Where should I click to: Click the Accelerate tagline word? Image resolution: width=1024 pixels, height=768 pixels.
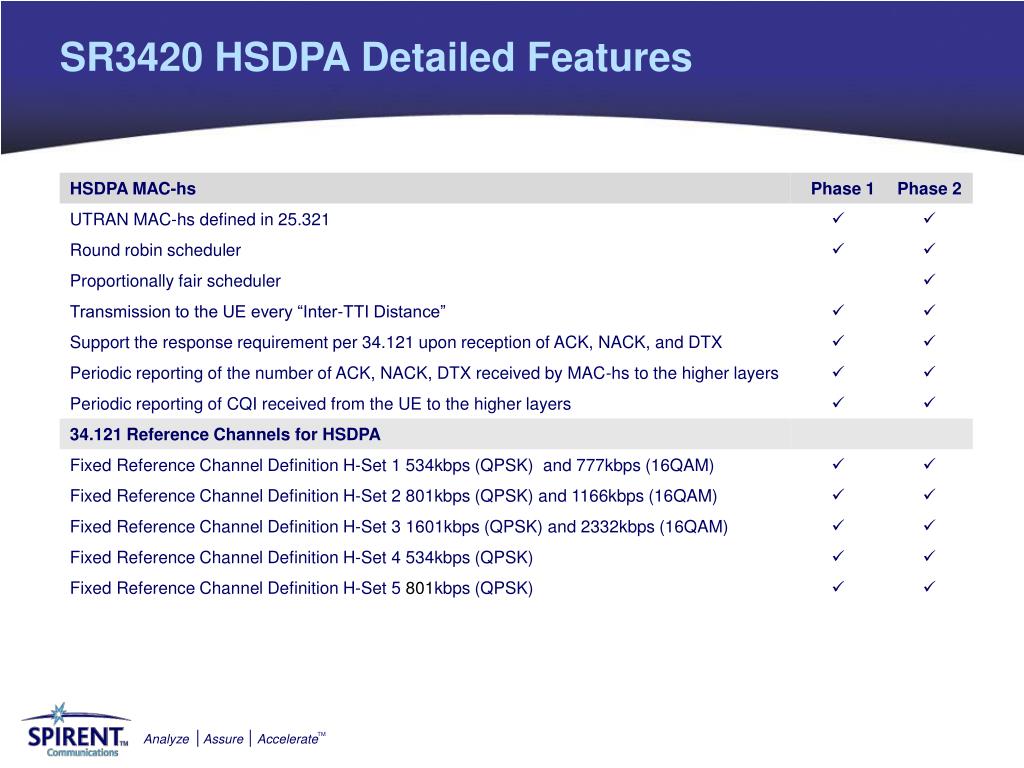coord(288,739)
